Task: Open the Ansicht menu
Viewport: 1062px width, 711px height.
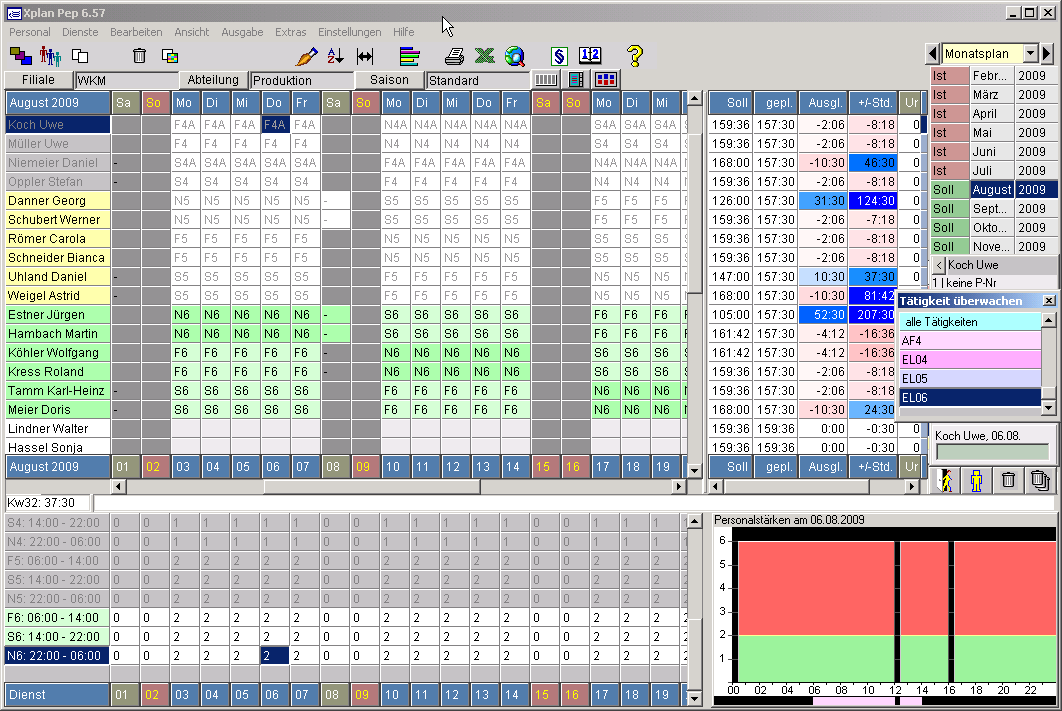Action: tap(192, 32)
